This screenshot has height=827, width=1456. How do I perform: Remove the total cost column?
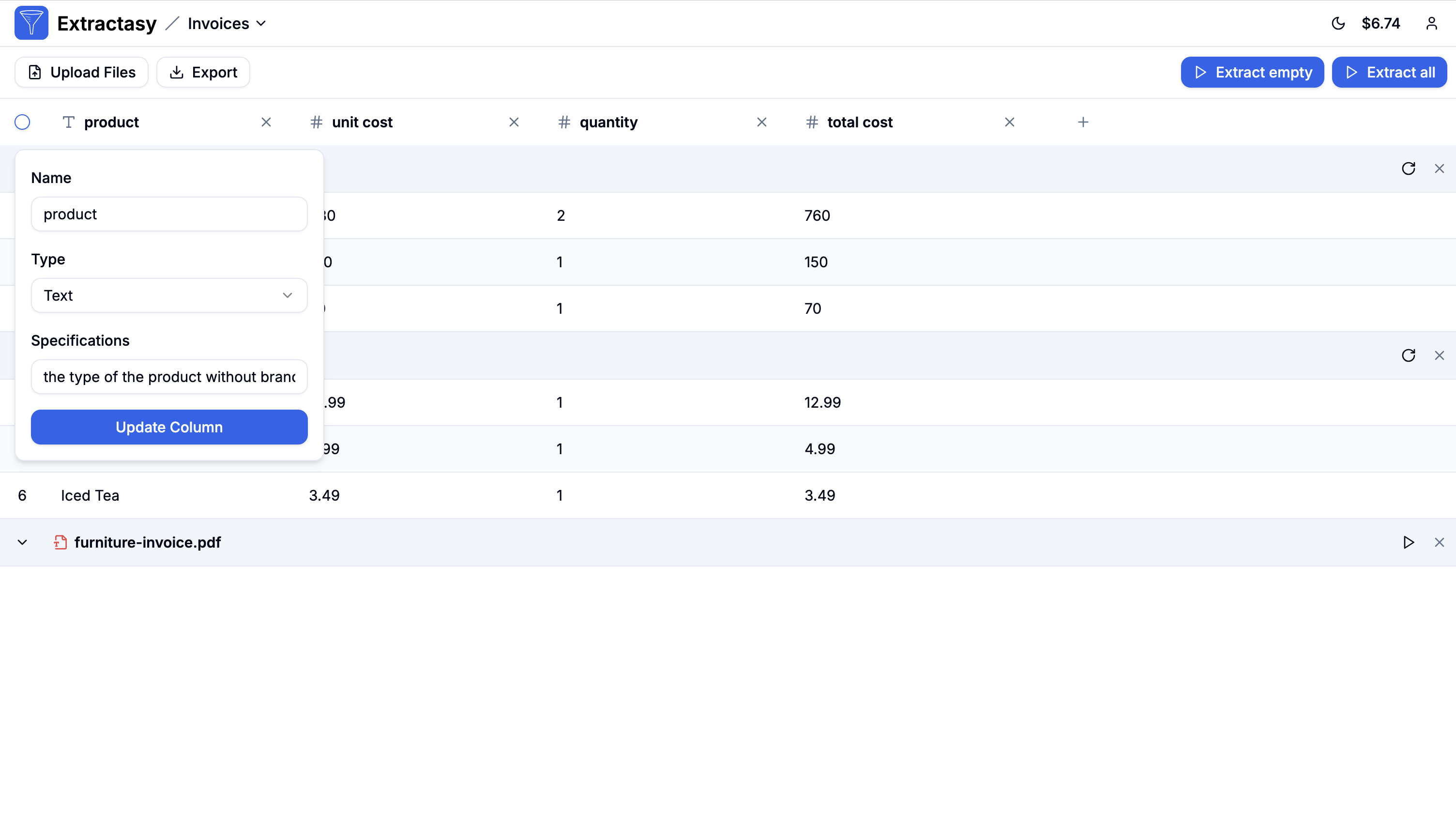coord(1009,122)
